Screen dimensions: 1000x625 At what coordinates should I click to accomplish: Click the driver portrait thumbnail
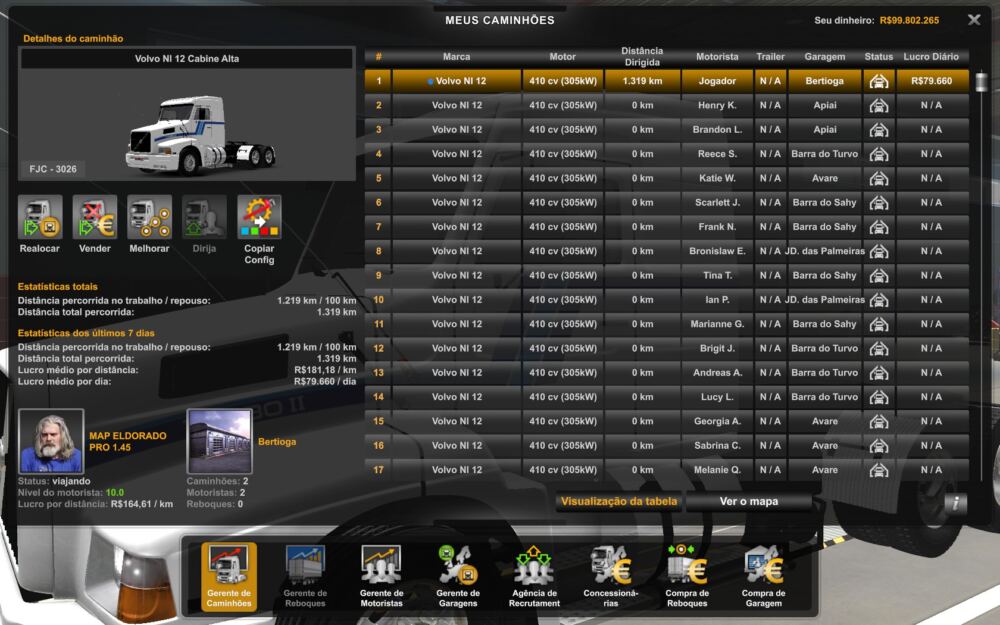pos(51,441)
